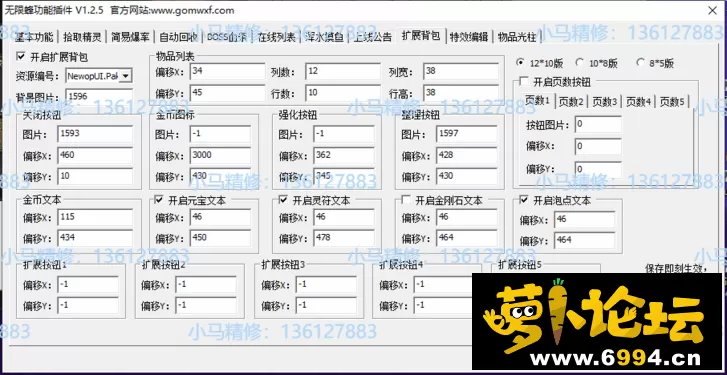Uncheck the 开启扩展背包 checkbox
Viewport: 727px width, 375px height.
[x=20, y=57]
